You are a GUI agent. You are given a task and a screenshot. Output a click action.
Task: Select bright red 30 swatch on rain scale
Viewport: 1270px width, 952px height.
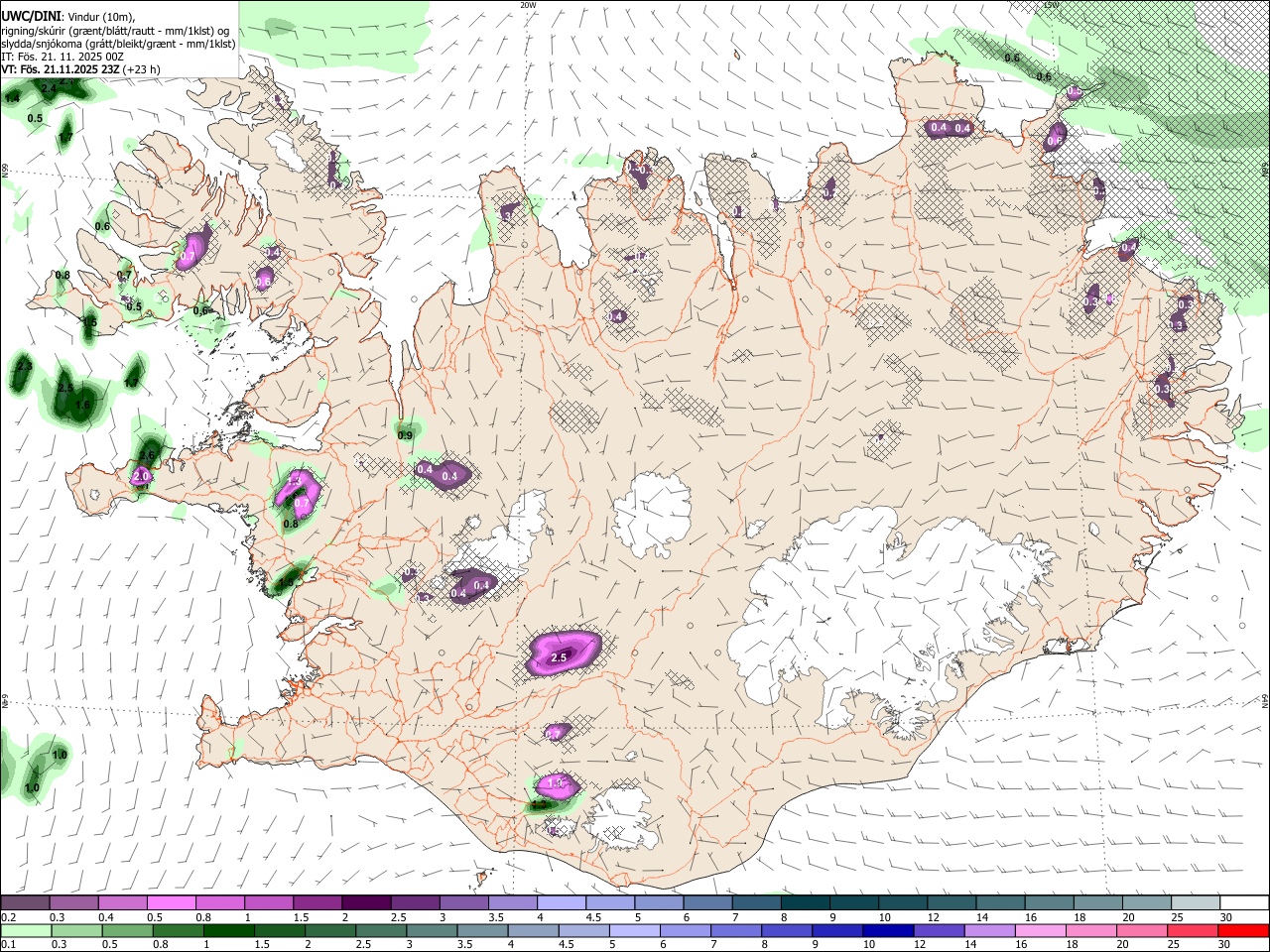point(1243,930)
